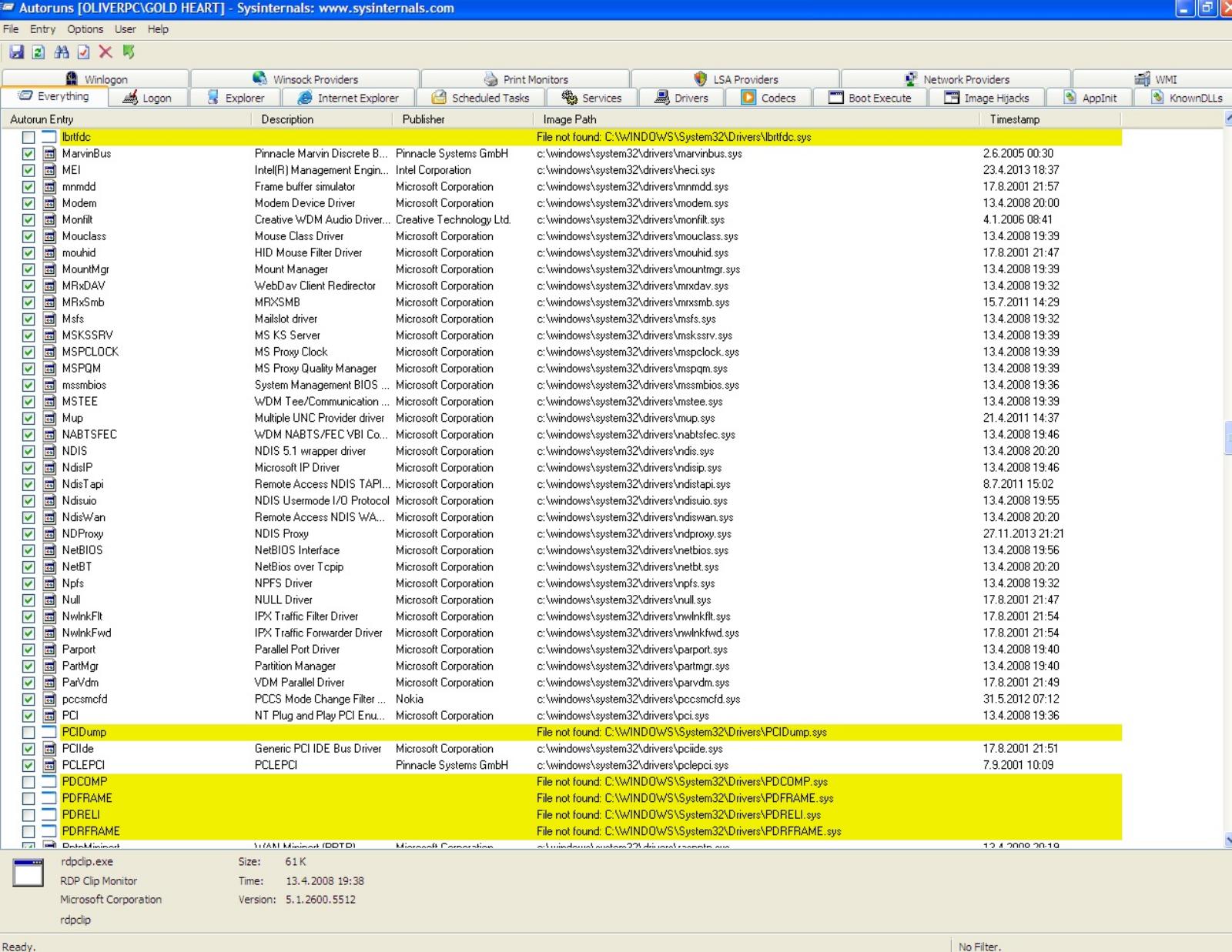Image resolution: width=1232 pixels, height=952 pixels.
Task: Click the MarvinBus driver file icon
Action: (49, 154)
